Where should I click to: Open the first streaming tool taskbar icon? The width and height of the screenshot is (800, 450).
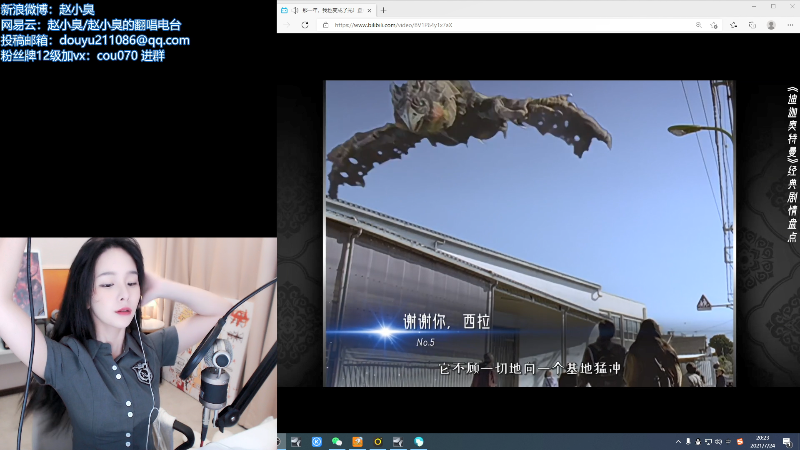tap(296, 442)
